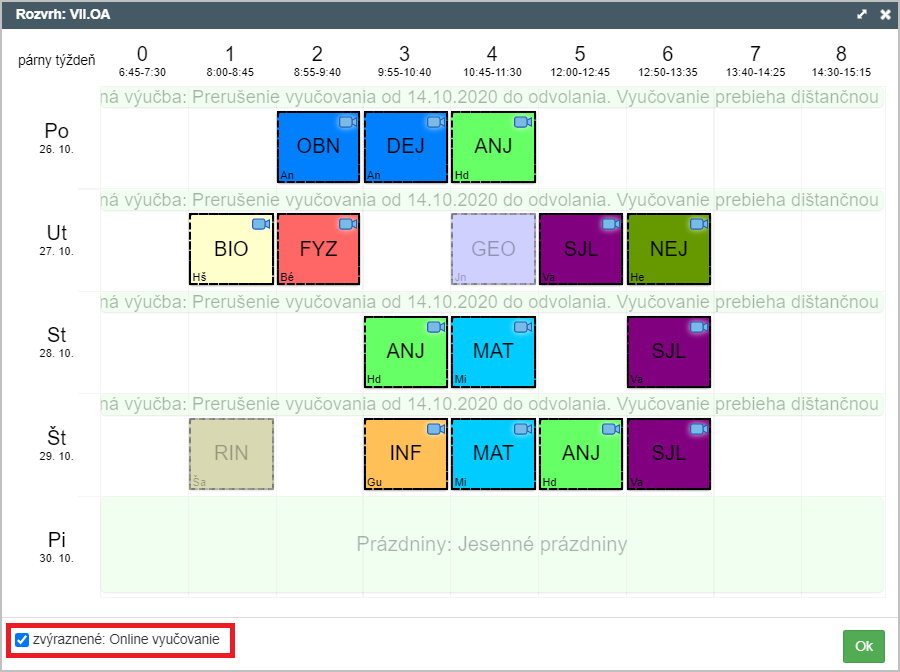The height and width of the screenshot is (672, 900).
Task: Click camera icon on Wednesday MAT lesson
Action: coord(522,327)
